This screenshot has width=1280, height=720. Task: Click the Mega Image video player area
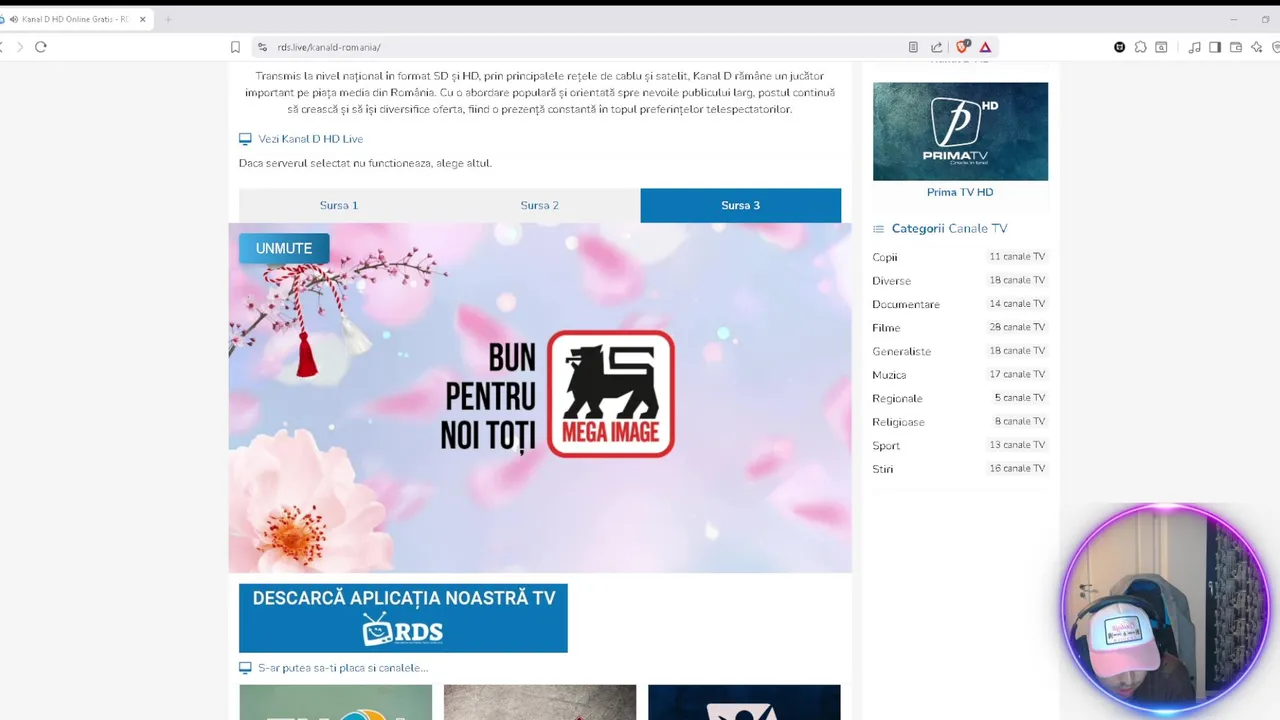click(x=540, y=398)
